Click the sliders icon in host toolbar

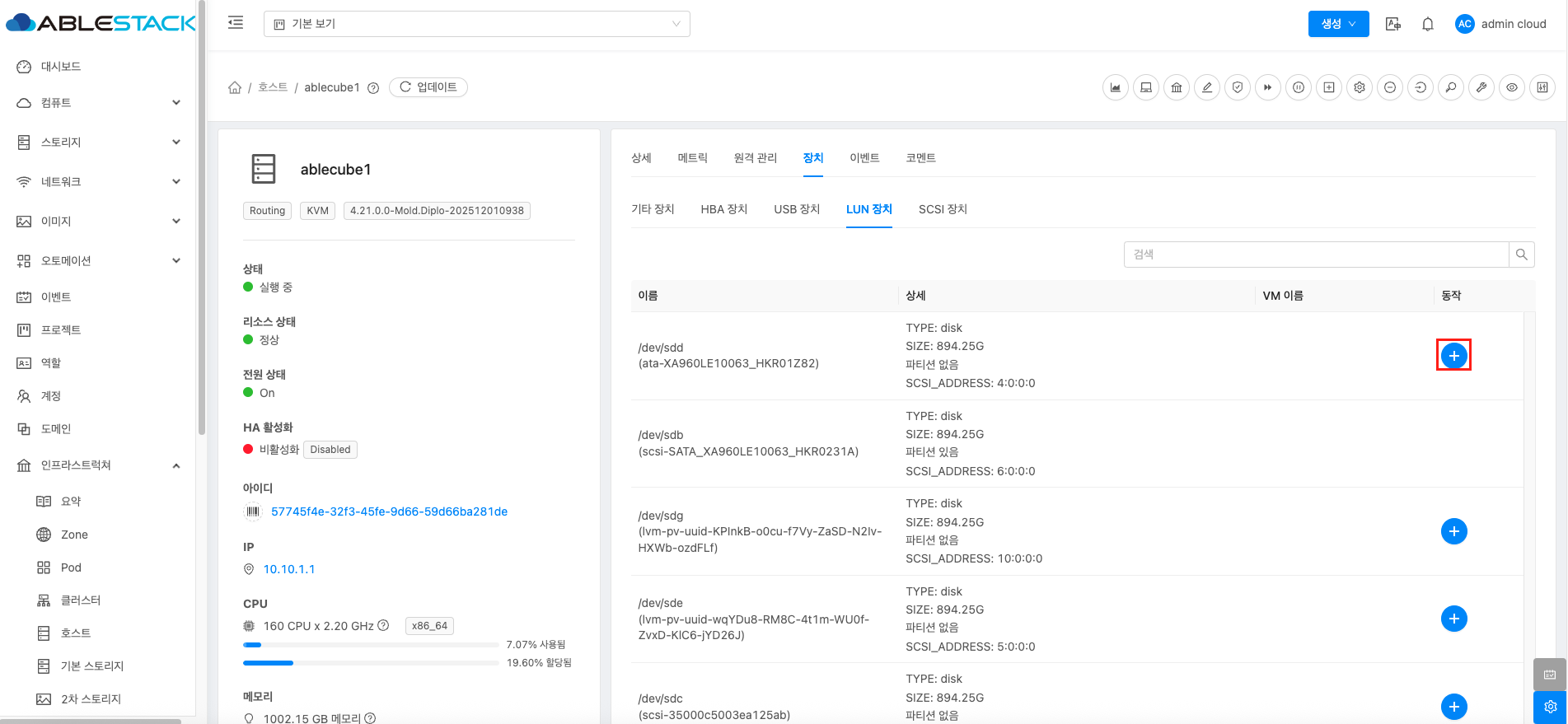[x=1542, y=87]
